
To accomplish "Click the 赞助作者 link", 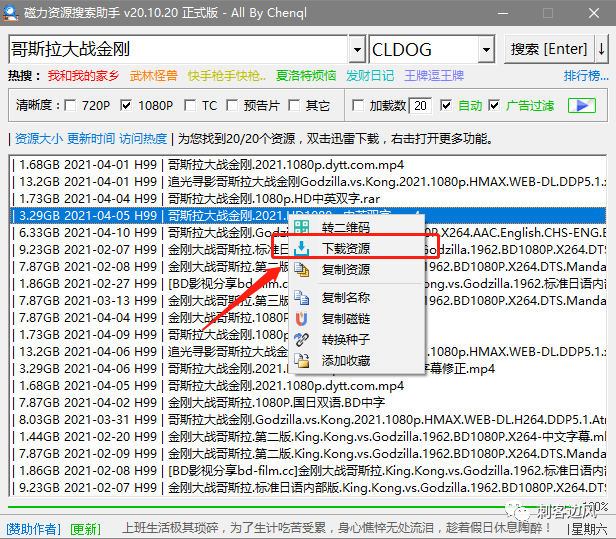I will point(34,529).
